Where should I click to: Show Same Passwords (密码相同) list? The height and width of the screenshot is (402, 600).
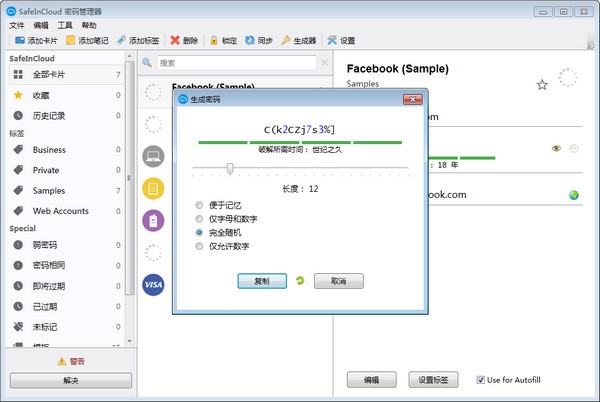coord(66,265)
